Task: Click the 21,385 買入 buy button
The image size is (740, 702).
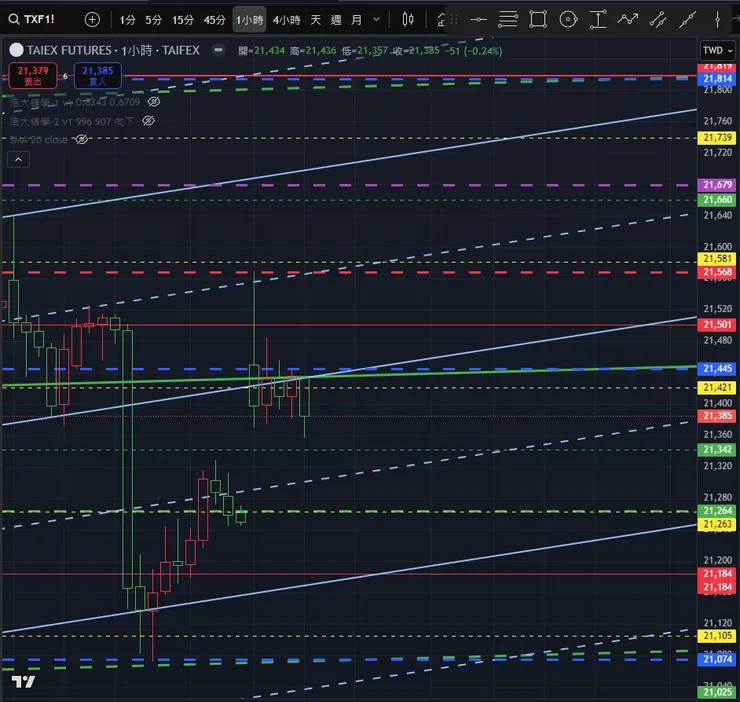Action: tap(98, 76)
